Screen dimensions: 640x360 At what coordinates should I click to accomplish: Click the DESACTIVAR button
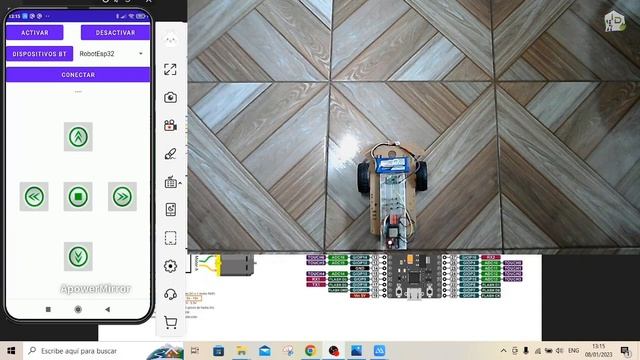click(116, 32)
